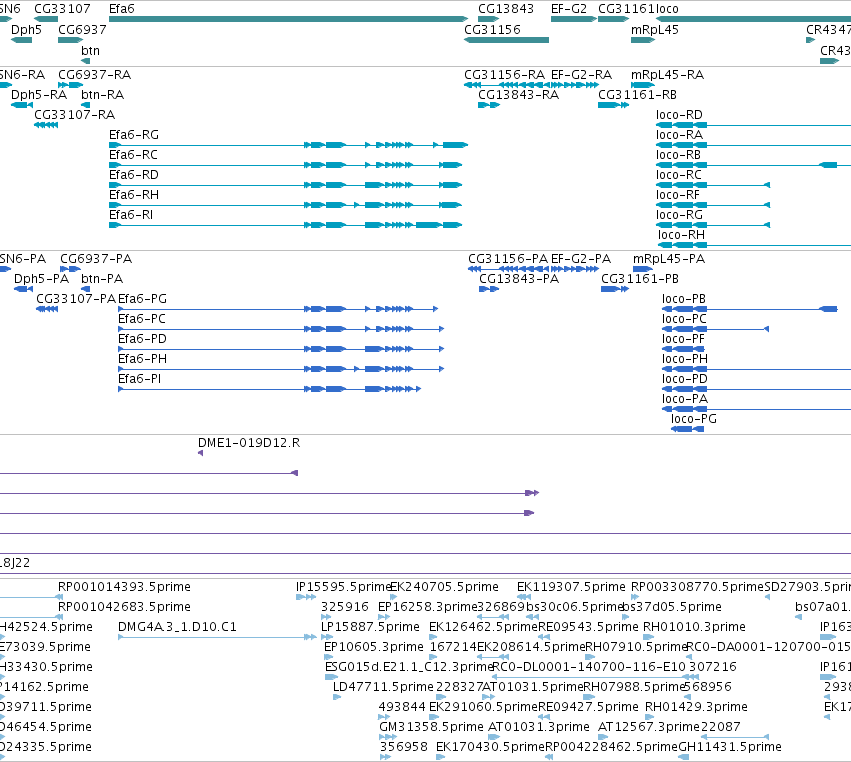This screenshot has height=762, width=851.
Task: Select the CG31156-PA protein label
Action: coord(508,258)
